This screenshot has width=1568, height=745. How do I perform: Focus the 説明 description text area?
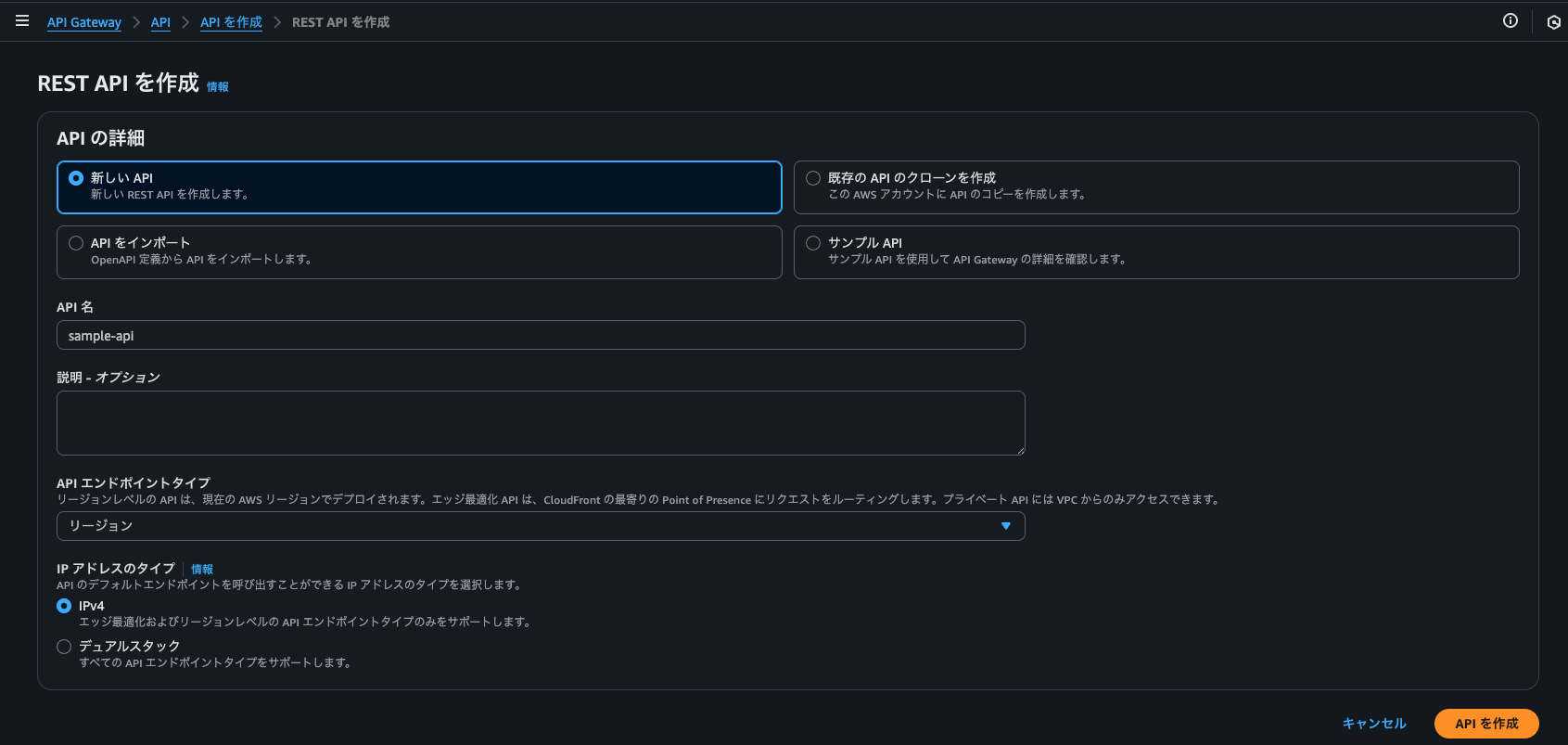(541, 423)
